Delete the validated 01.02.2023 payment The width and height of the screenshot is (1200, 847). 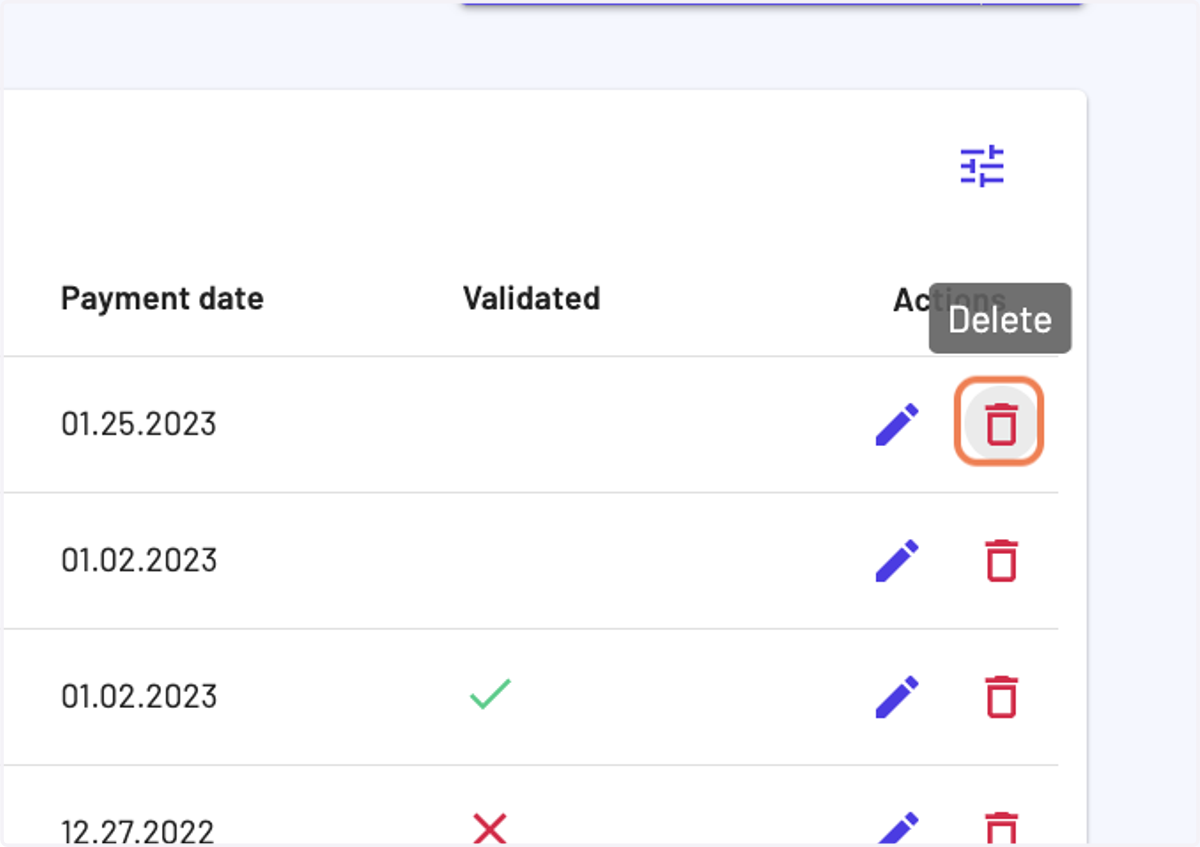(x=1001, y=696)
